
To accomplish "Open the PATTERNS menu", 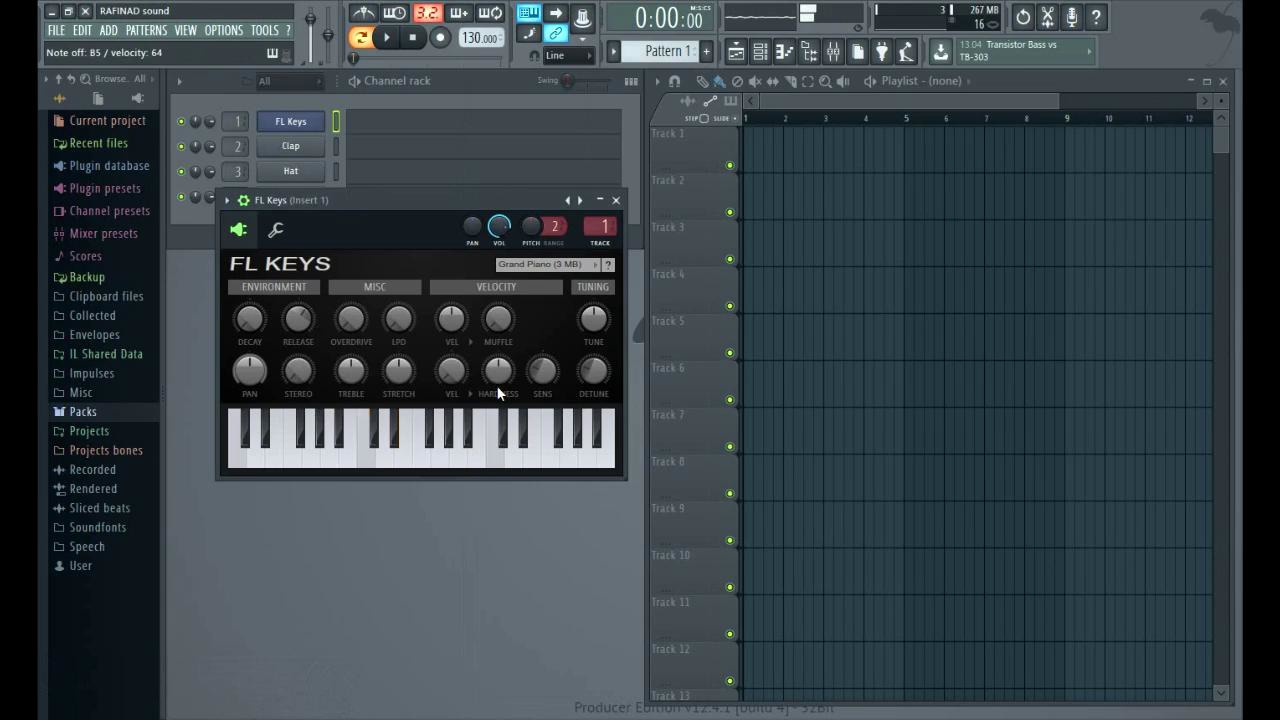I will pos(146,31).
